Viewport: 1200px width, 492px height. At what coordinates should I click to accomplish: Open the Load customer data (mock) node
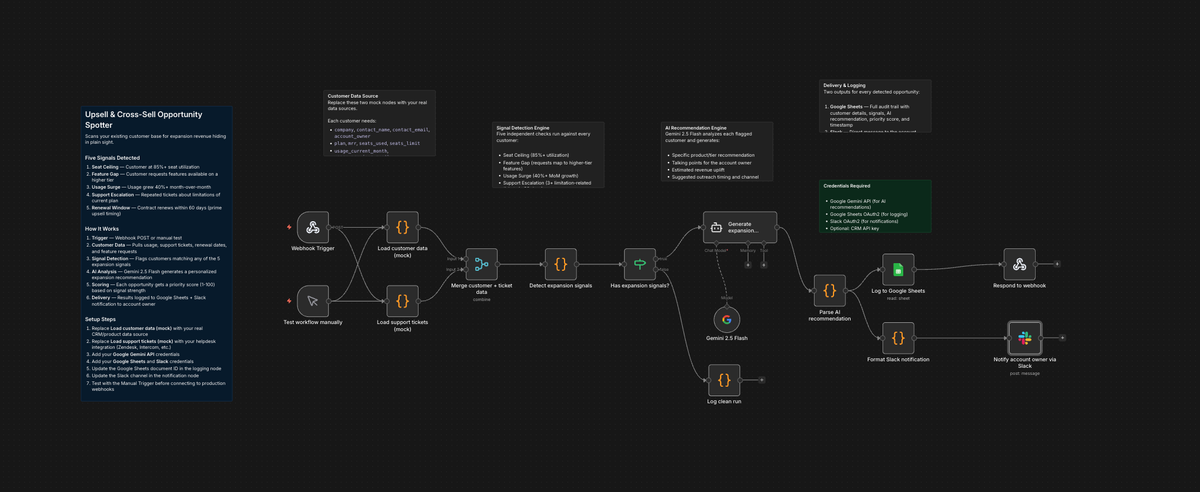point(402,228)
